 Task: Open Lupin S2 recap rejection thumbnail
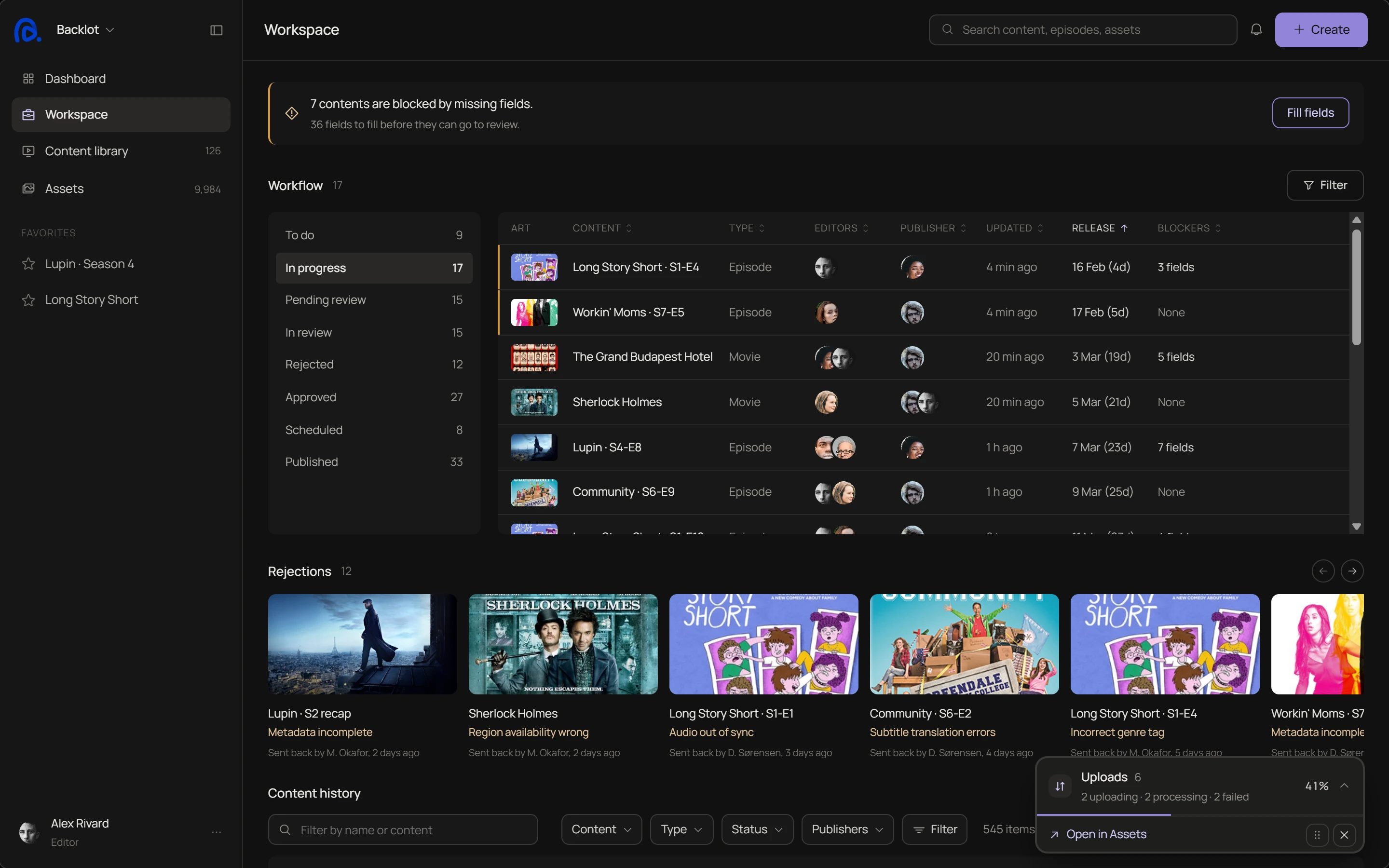pos(362,644)
